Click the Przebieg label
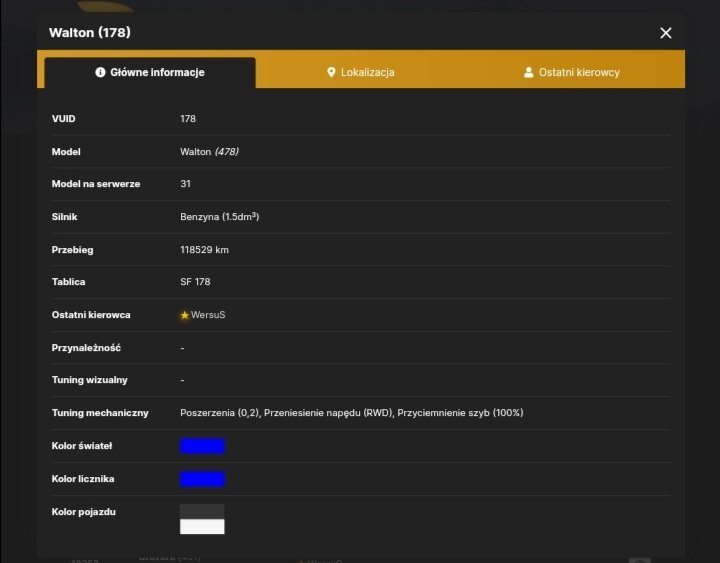Viewport: 720px width, 563px height. [73, 250]
